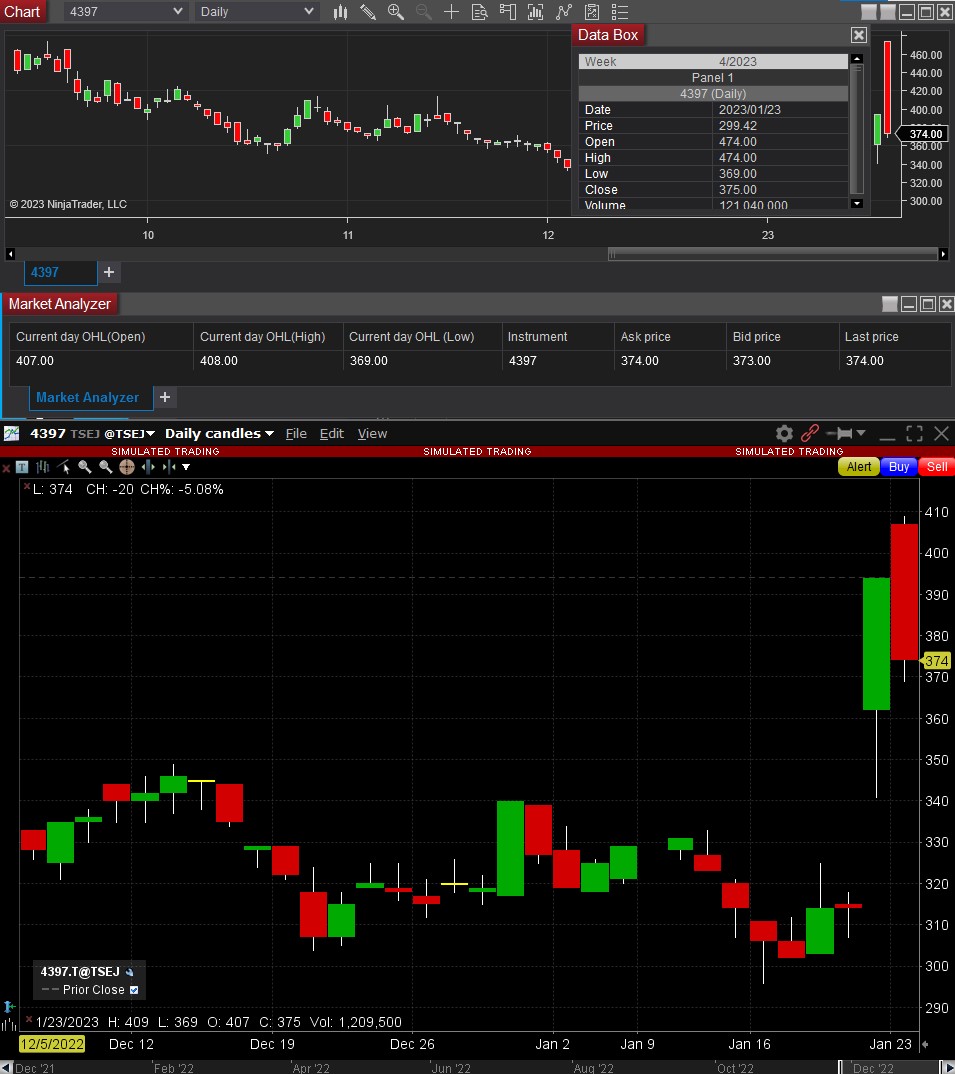Viewport: 955px width, 1074px height.
Task: Select the 4397 chart tab
Action: tap(60, 273)
